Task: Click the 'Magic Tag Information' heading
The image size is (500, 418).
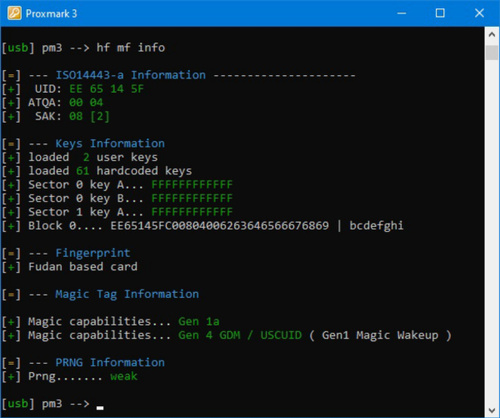Action: pos(127,294)
